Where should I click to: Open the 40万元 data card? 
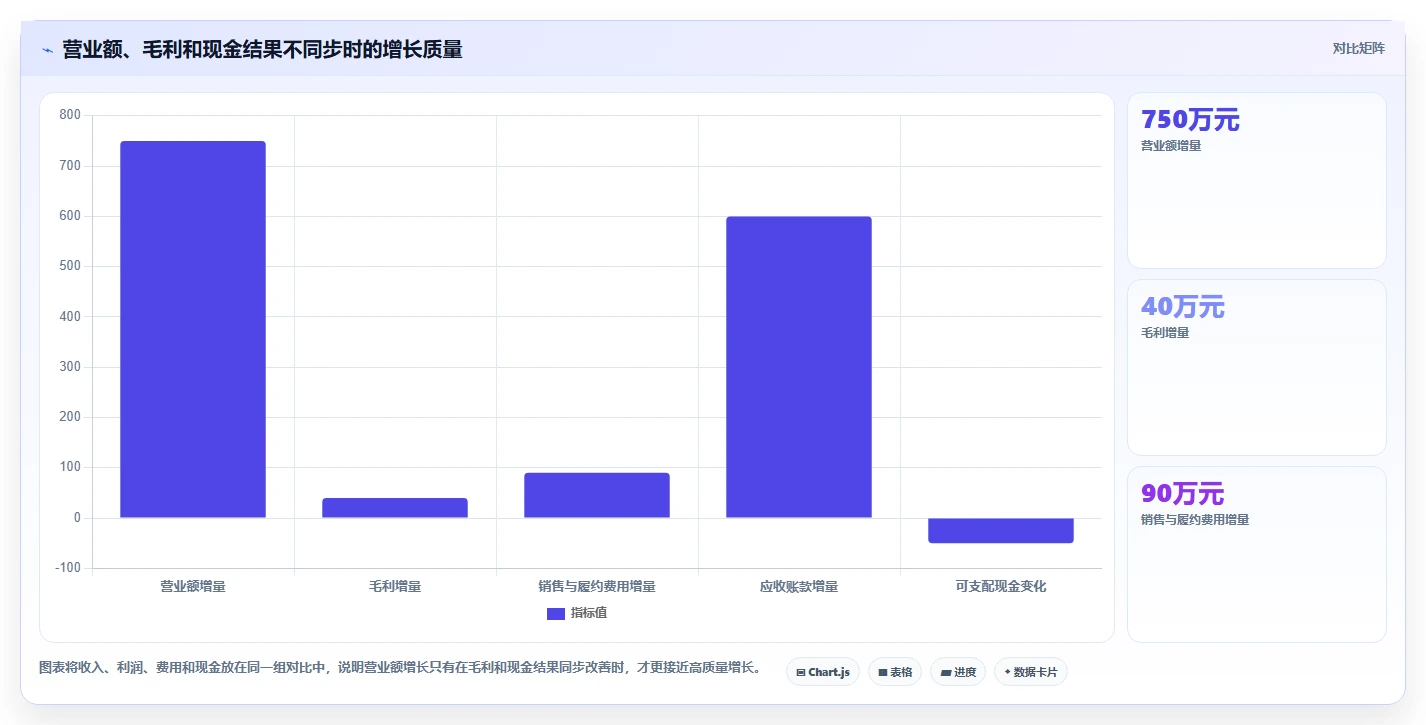coord(1257,367)
